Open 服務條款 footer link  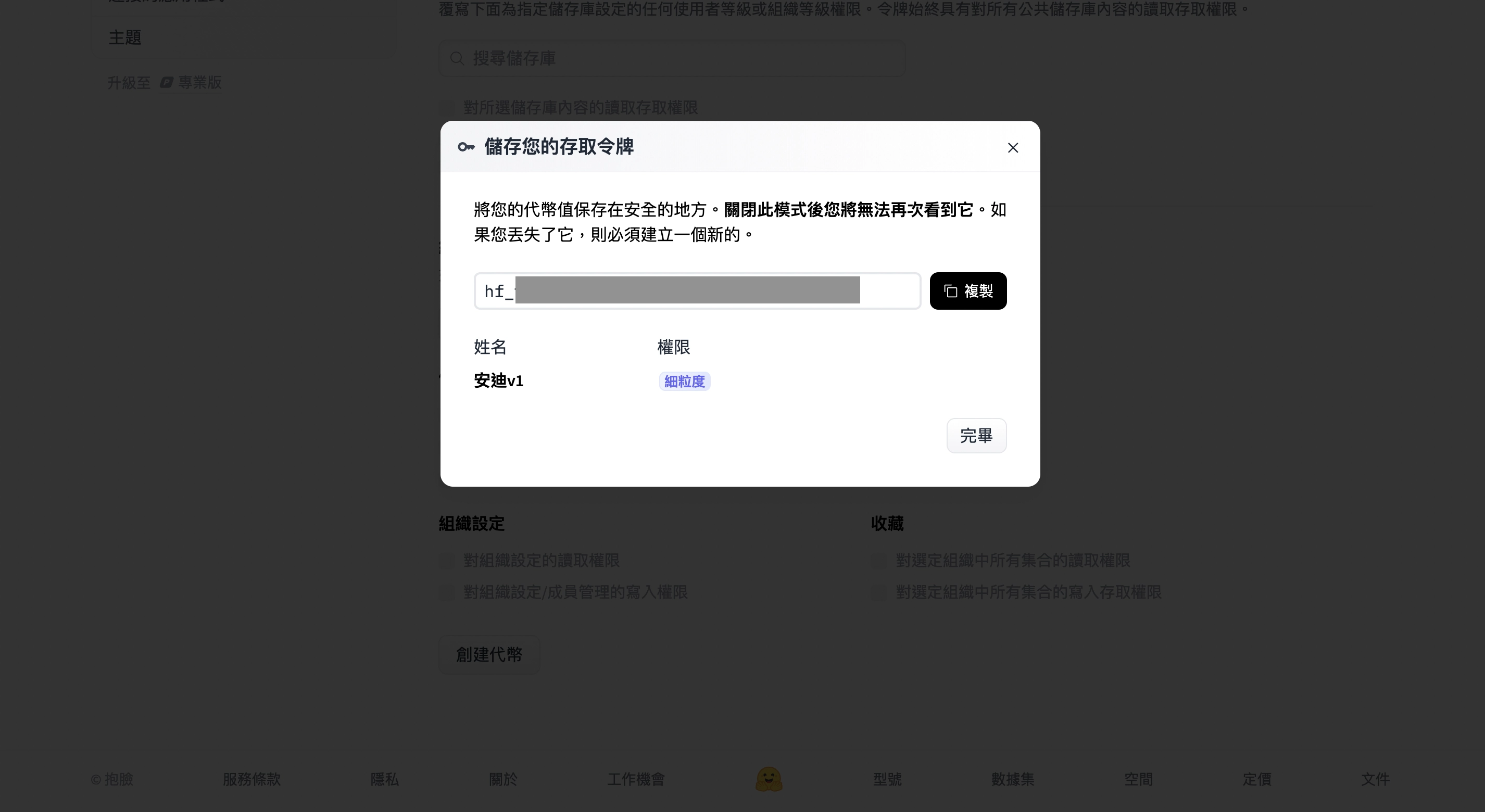point(252,779)
